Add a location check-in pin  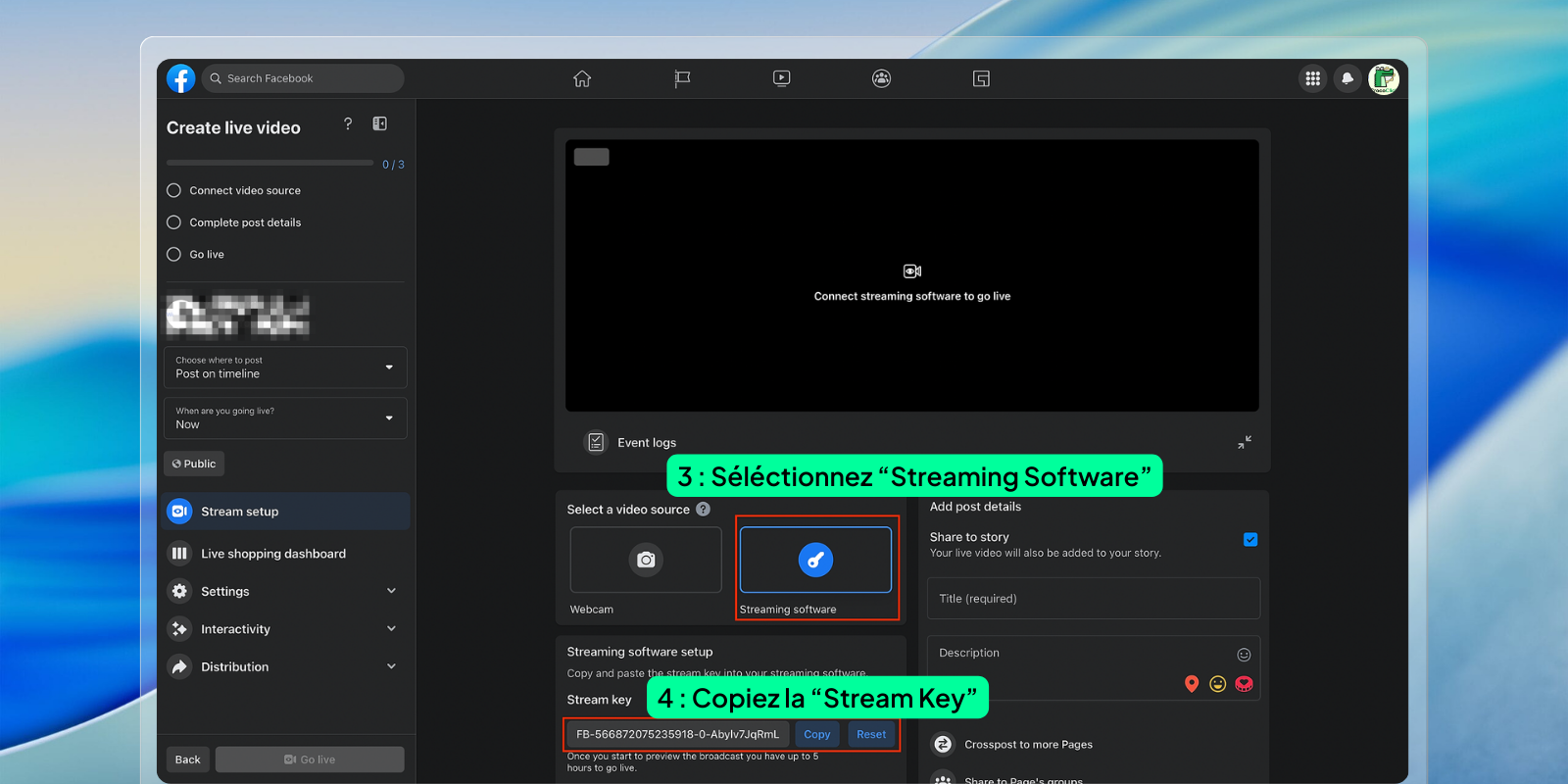(1192, 684)
